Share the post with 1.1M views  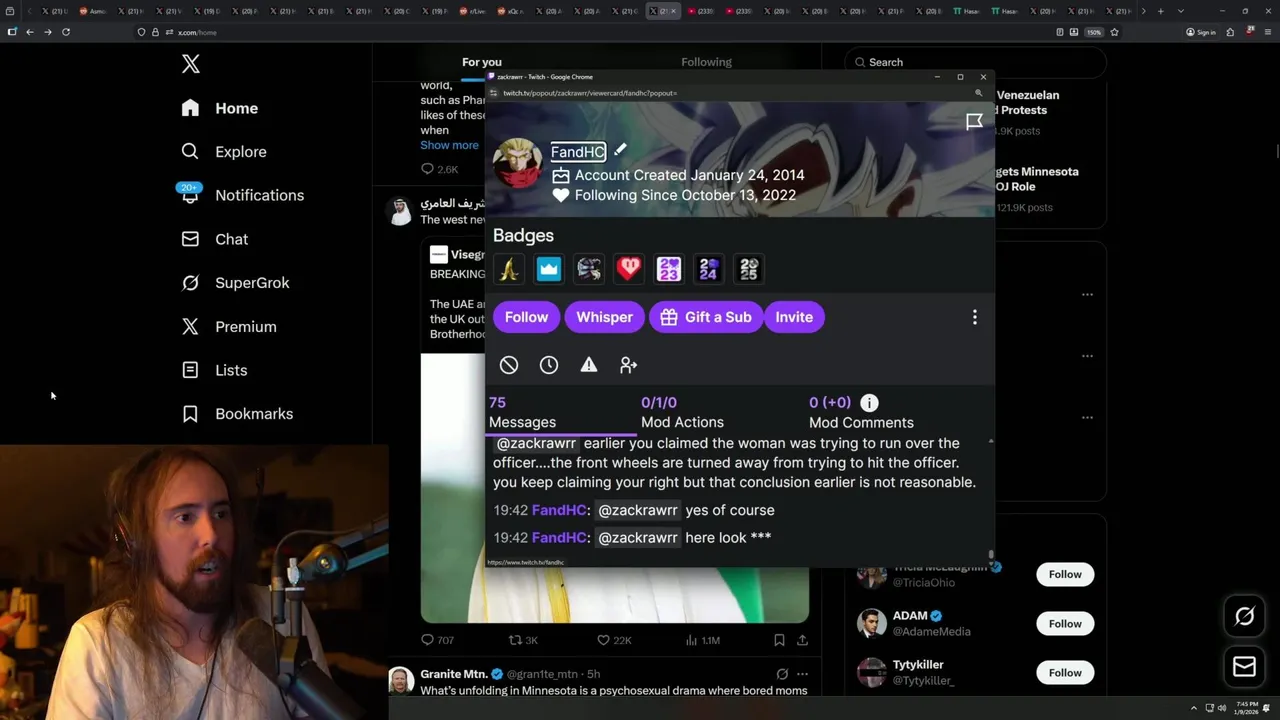click(802, 640)
